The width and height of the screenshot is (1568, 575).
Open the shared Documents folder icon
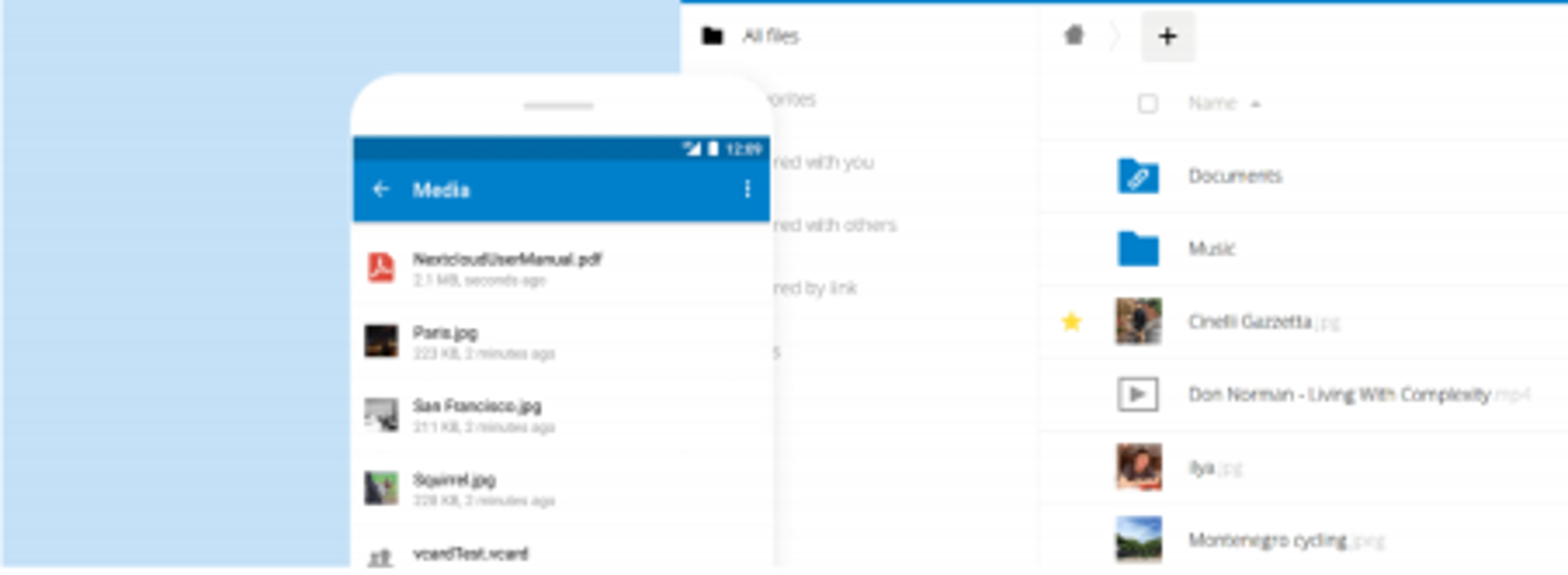(x=1137, y=176)
